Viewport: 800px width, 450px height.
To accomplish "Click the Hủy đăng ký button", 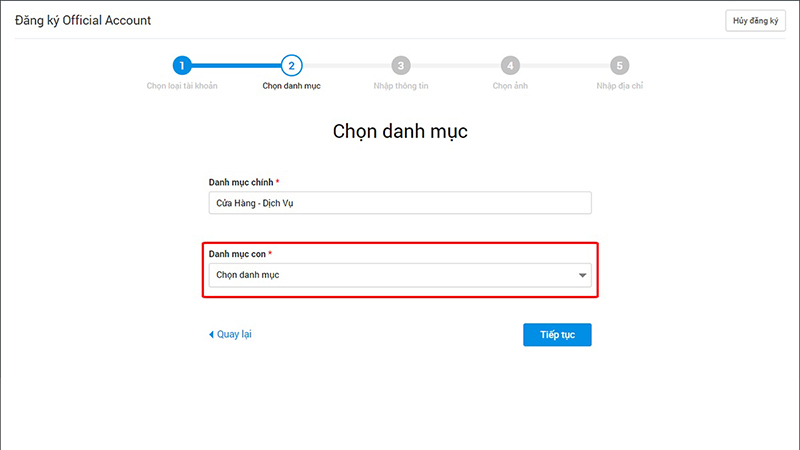I will point(755,21).
